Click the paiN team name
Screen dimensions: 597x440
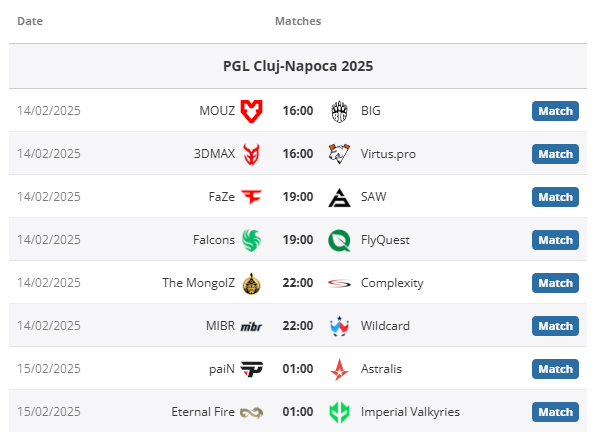pyautogui.click(x=222, y=369)
